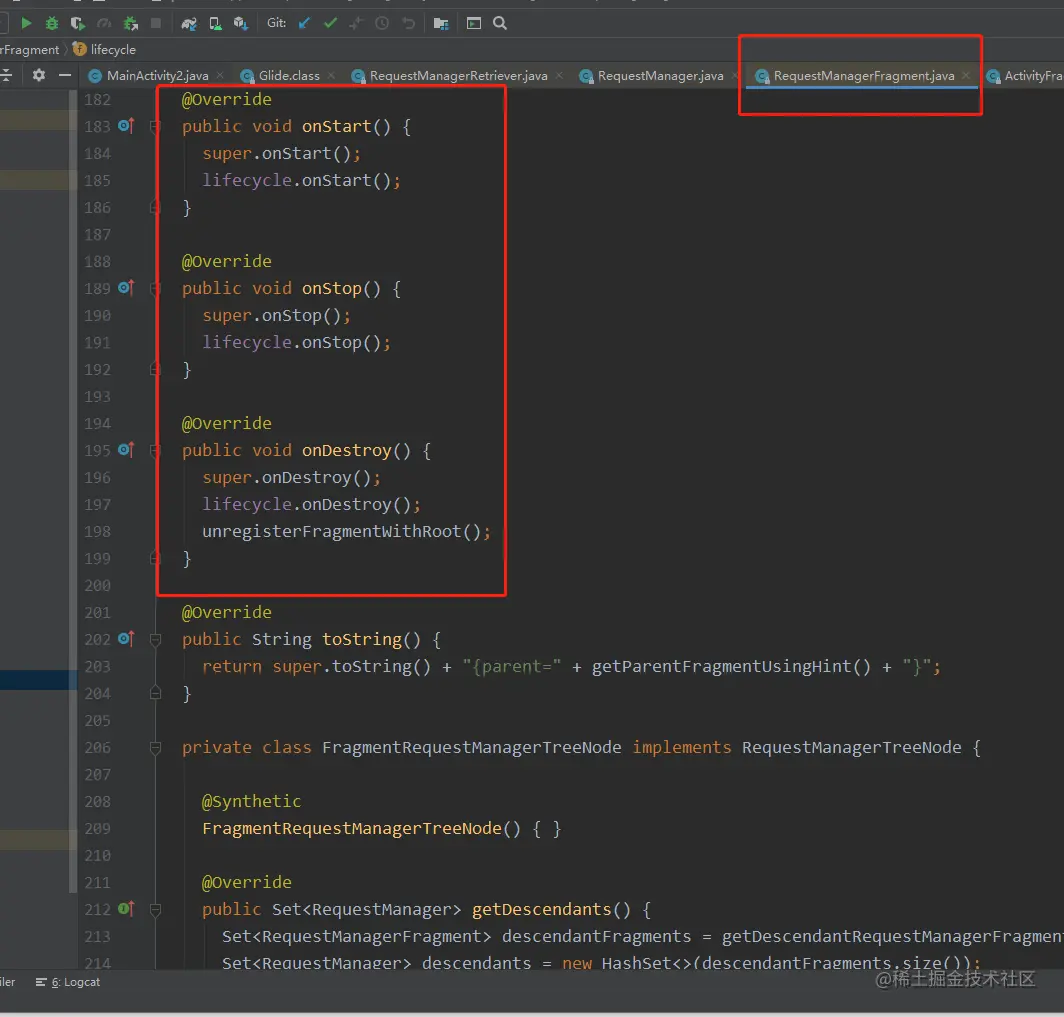This screenshot has width=1064, height=1017.
Task: Close the MainActivity2.java tab
Action: 221,75
